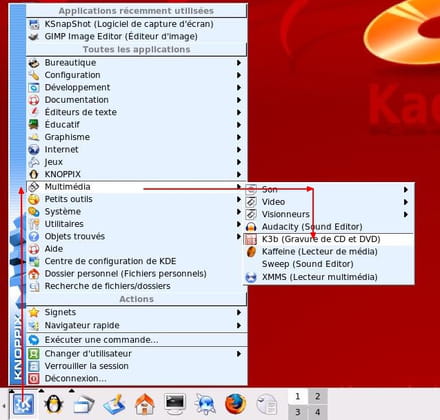The height and width of the screenshot is (420, 440).
Task: Switch to virtual desktop 2
Action: pyautogui.click(x=317, y=397)
